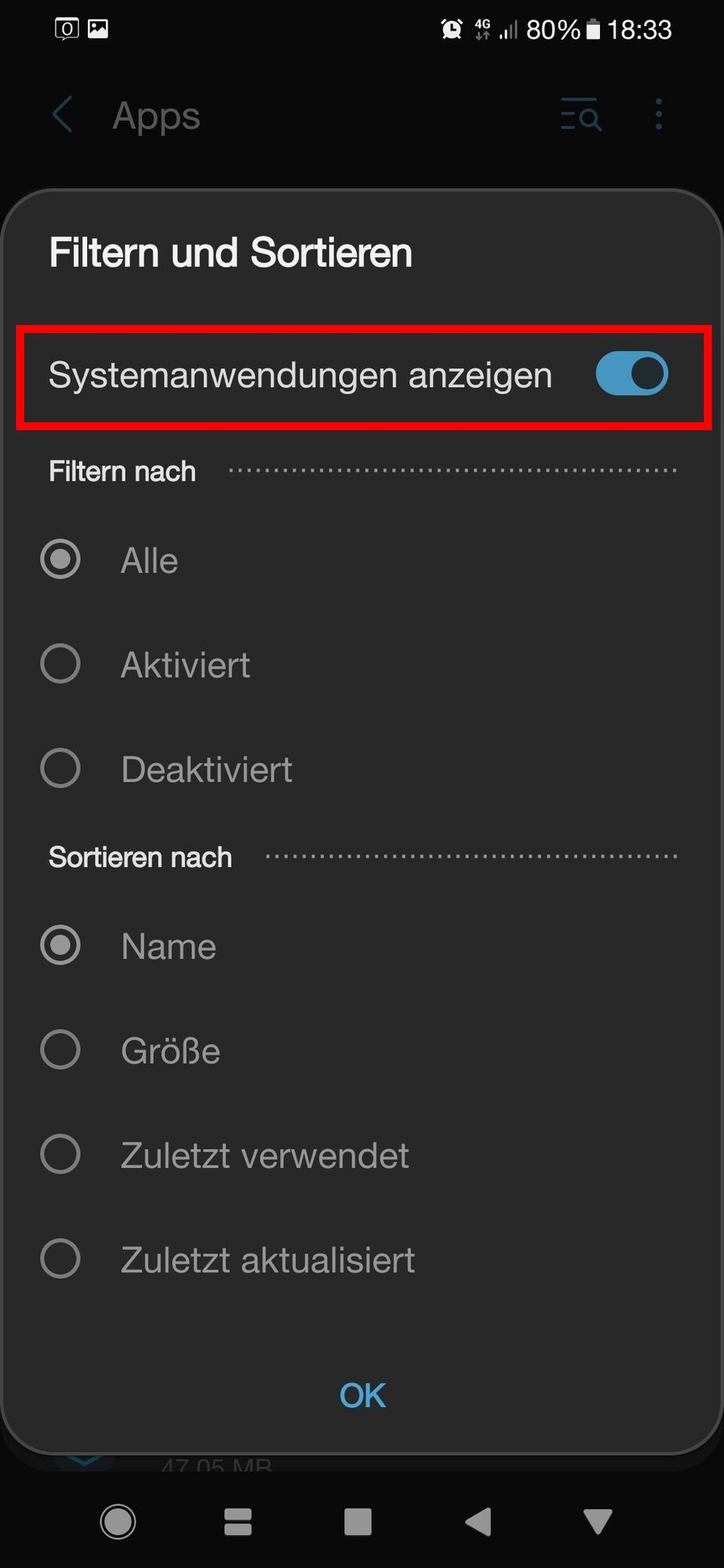
Task: Confirm the dialog with OK
Action: (362, 1396)
